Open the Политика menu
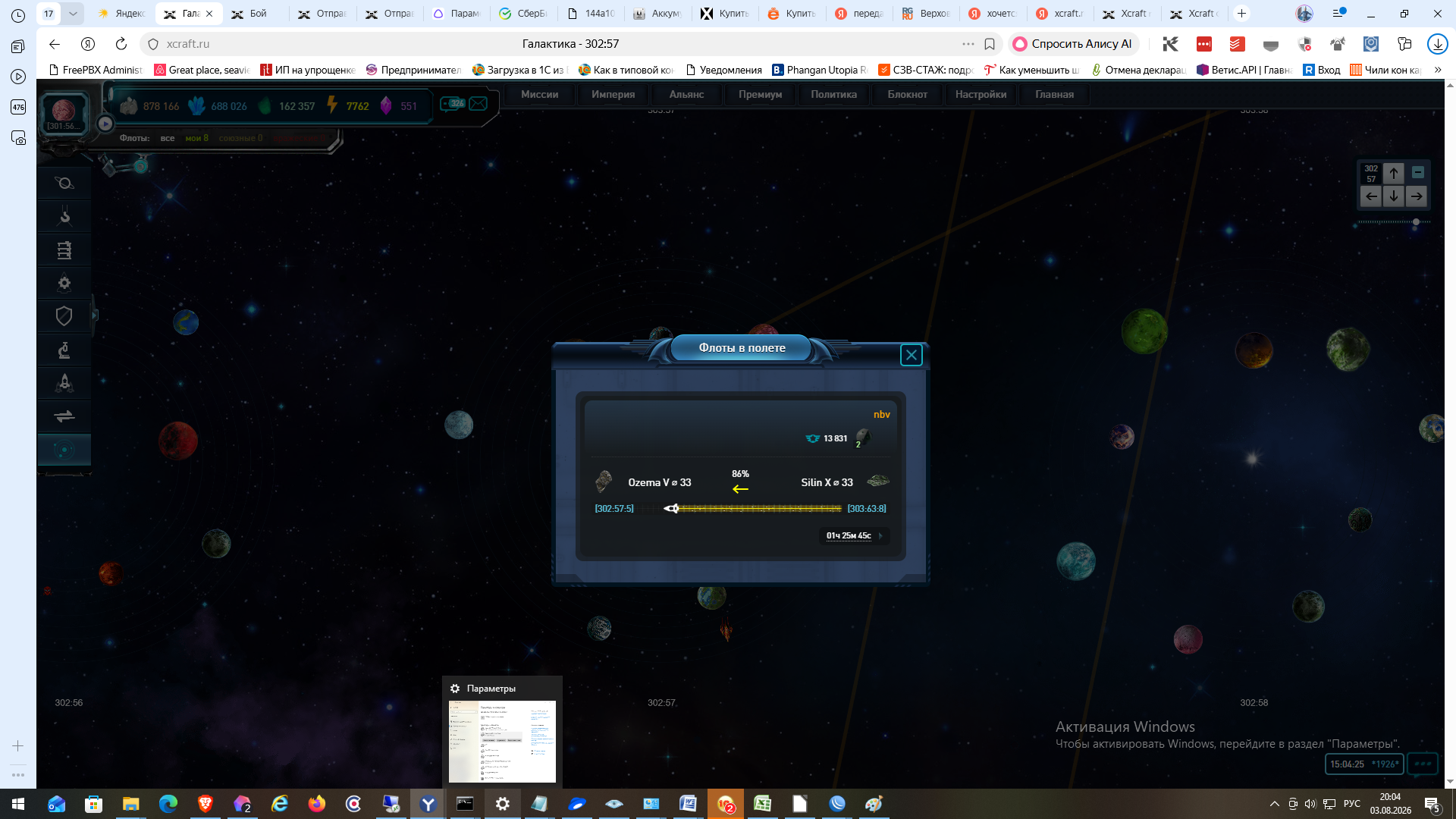 click(x=834, y=95)
